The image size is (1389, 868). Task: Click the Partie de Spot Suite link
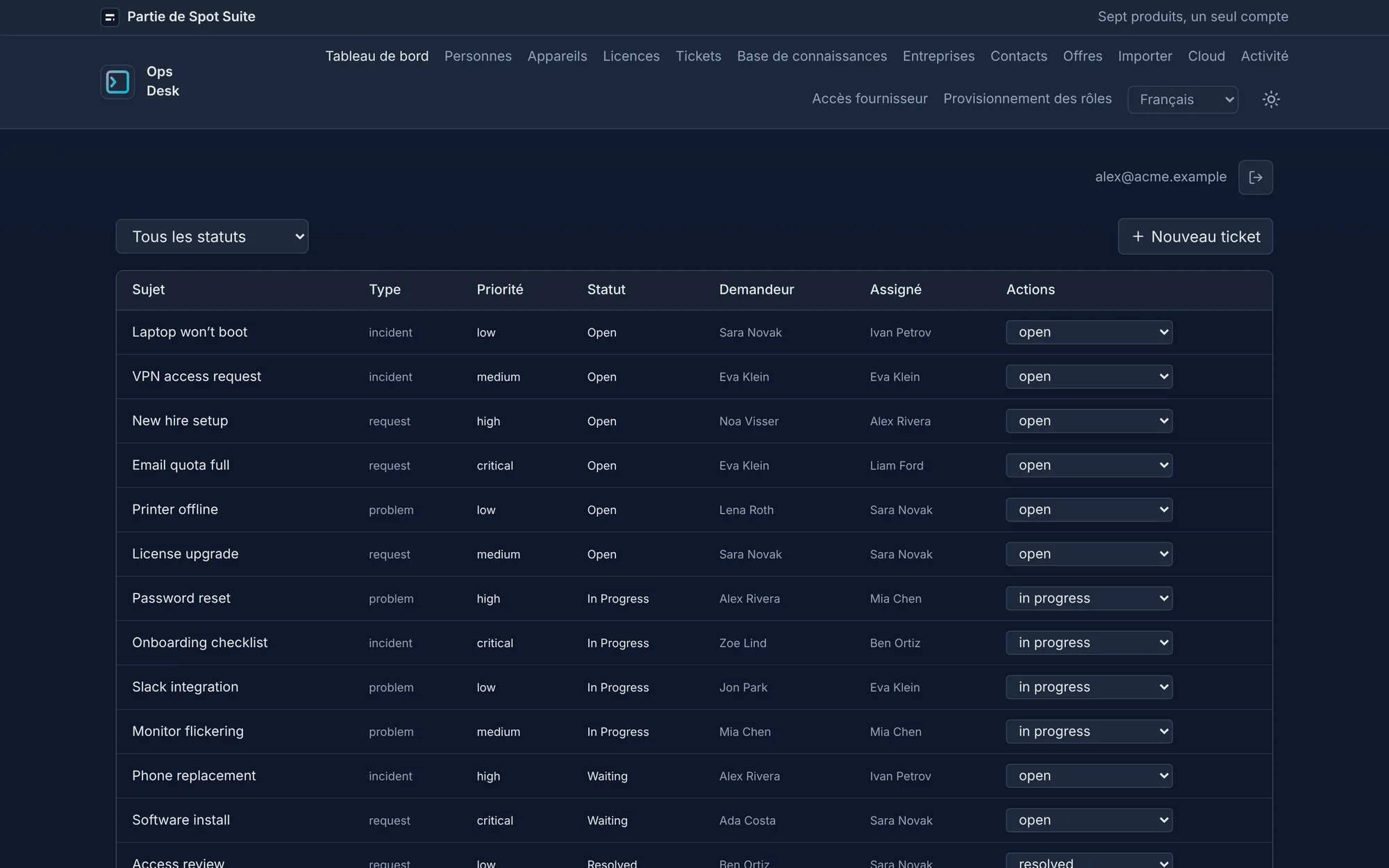pos(191,17)
